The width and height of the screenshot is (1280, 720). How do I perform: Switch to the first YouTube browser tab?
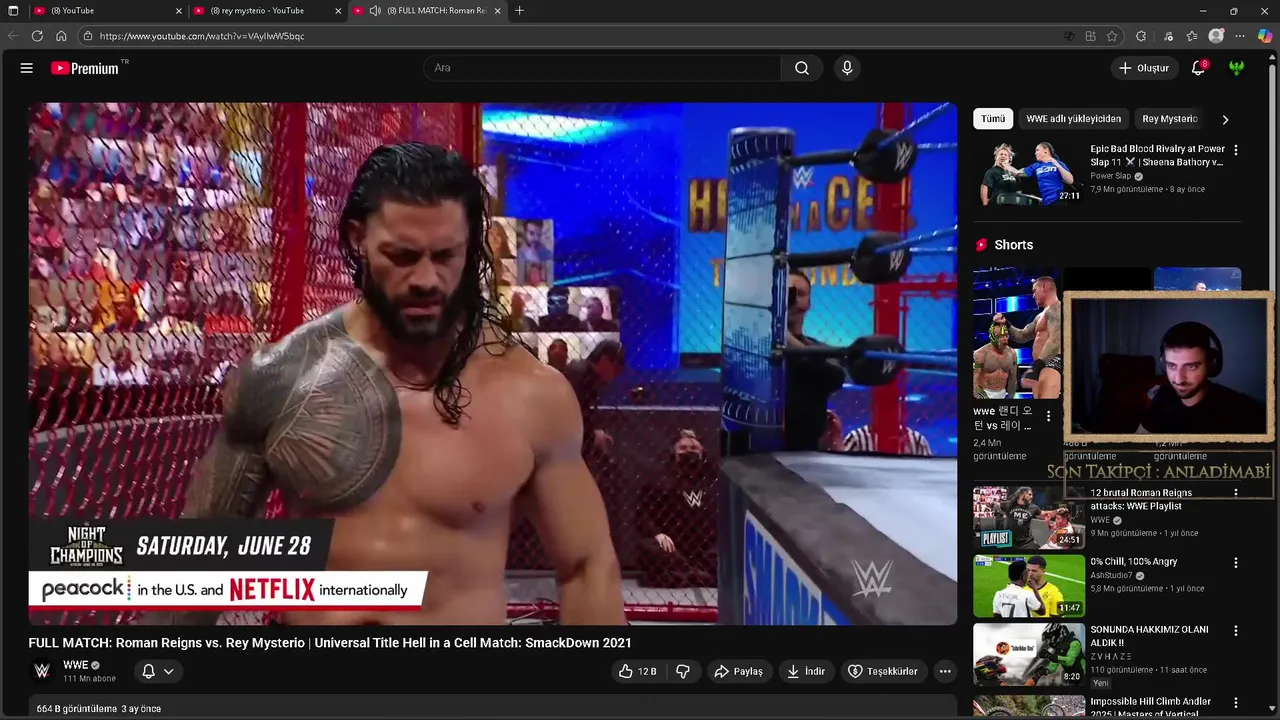point(107,11)
